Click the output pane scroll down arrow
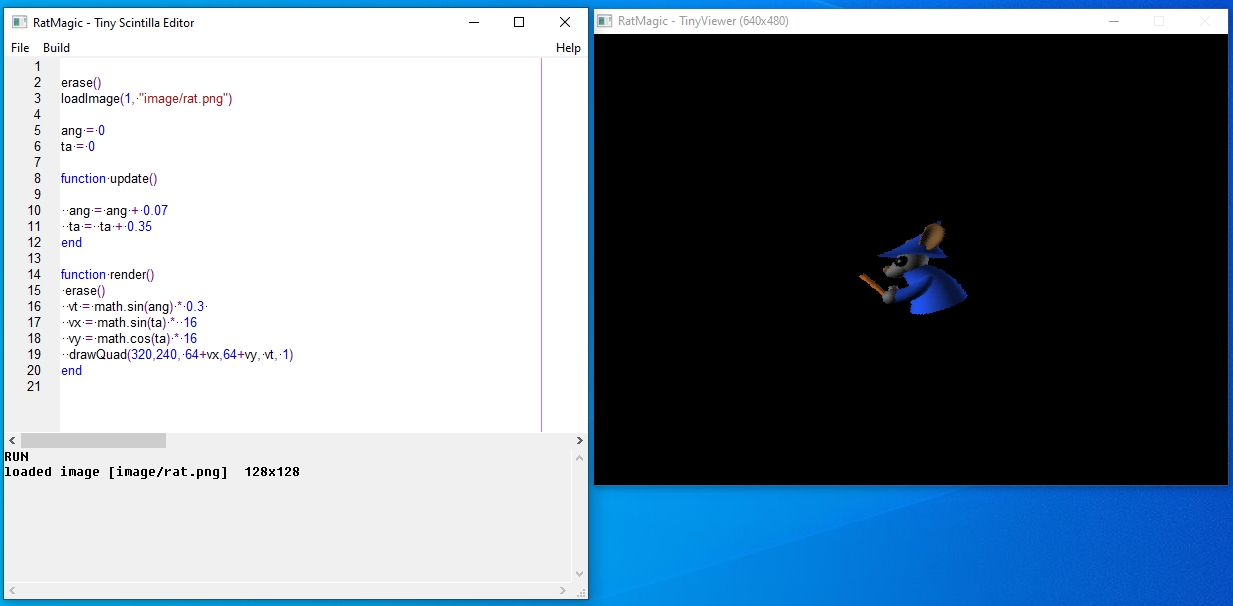This screenshot has height=606, width=1233. point(579,574)
